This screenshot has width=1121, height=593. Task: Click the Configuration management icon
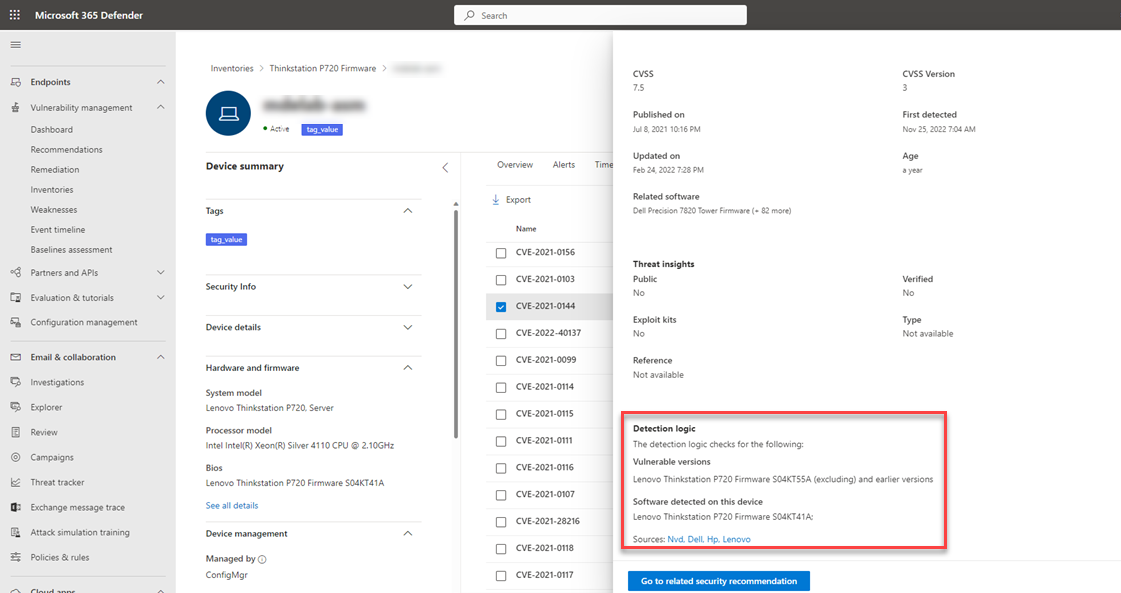click(x=15, y=322)
